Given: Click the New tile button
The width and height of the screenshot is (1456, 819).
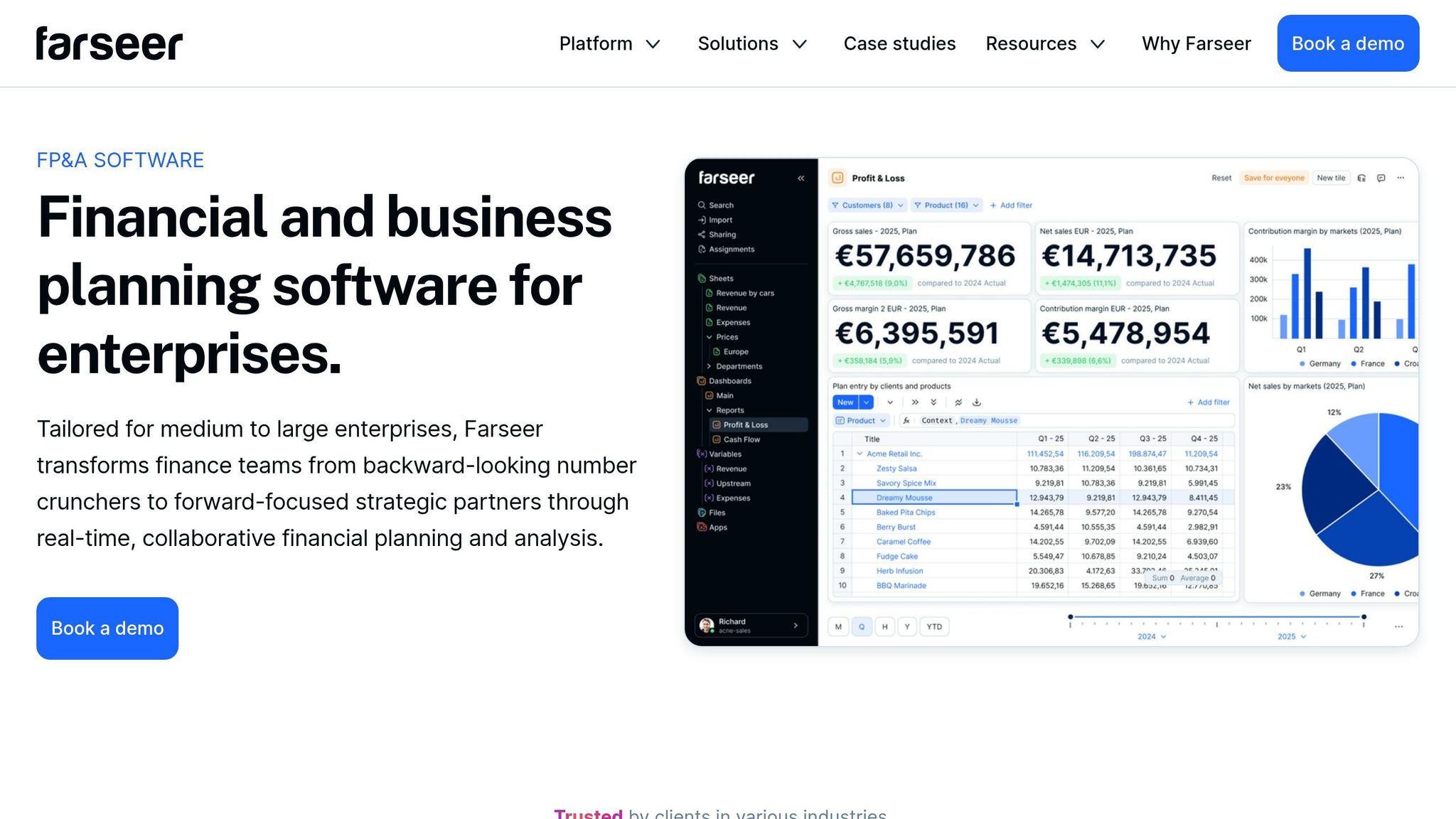Looking at the screenshot, I should (x=1331, y=178).
